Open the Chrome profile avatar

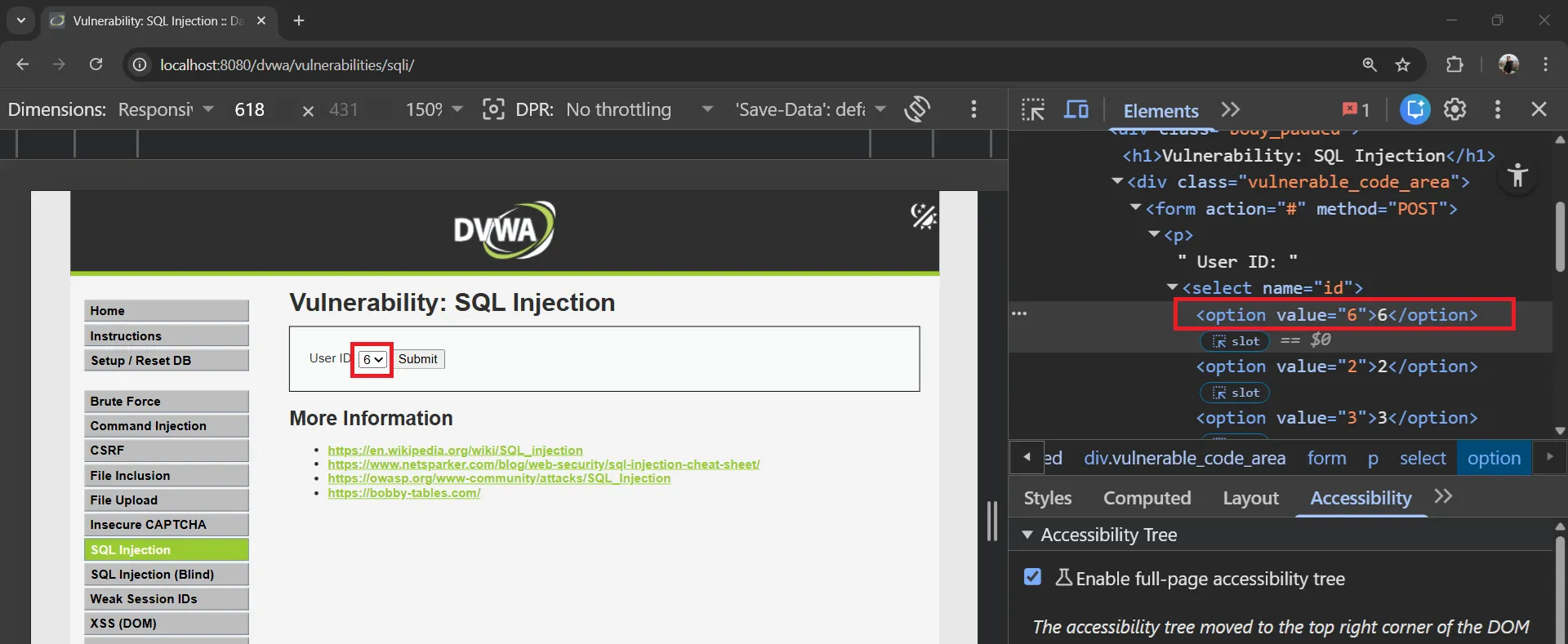point(1508,64)
